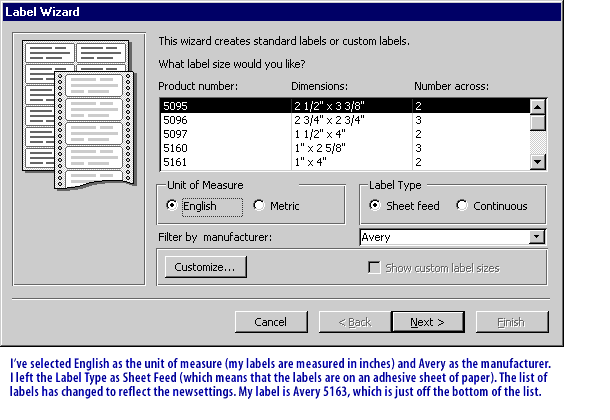
Task: Select product number 5096 row
Action: (x=345, y=120)
